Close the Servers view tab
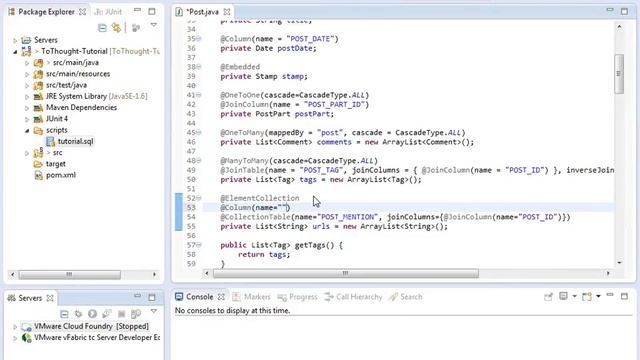The image size is (640, 360). 50,298
